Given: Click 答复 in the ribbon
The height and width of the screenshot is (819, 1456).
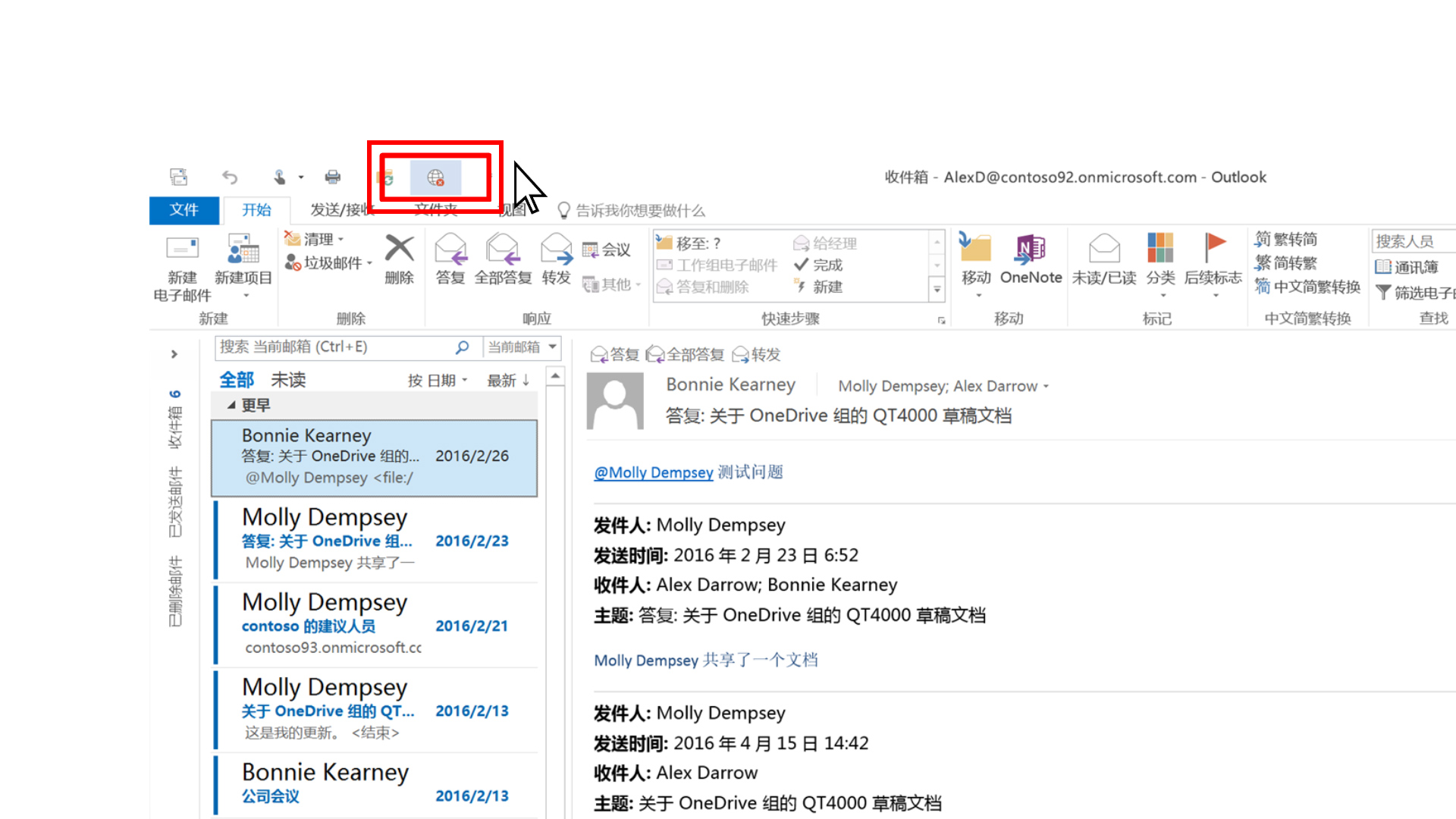Looking at the screenshot, I should click(450, 259).
